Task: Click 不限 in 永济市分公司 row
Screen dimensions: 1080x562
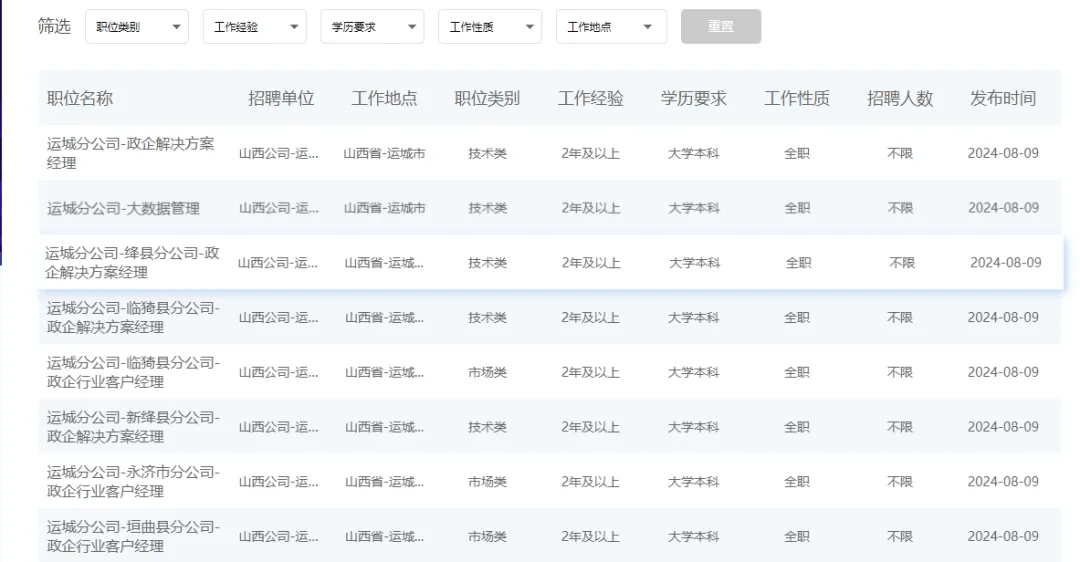Action: pos(900,482)
